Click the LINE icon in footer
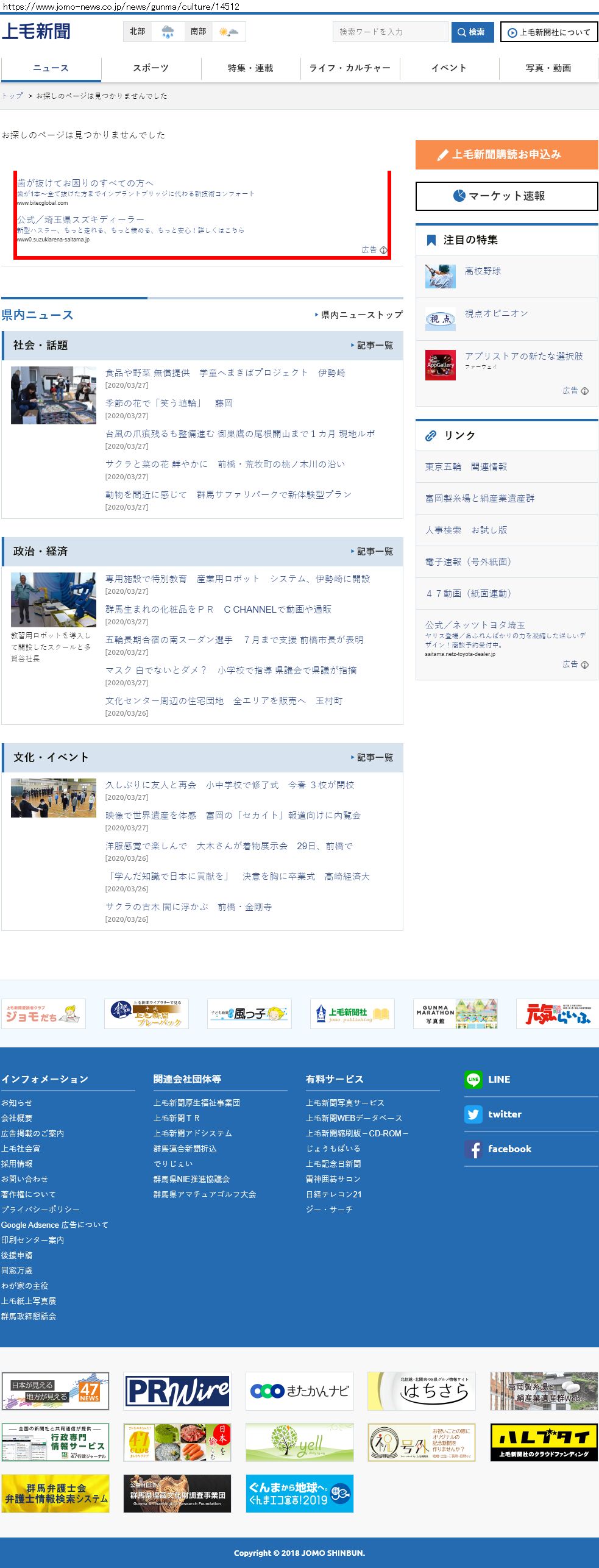Screen dimensions: 599x1568 point(473,1079)
